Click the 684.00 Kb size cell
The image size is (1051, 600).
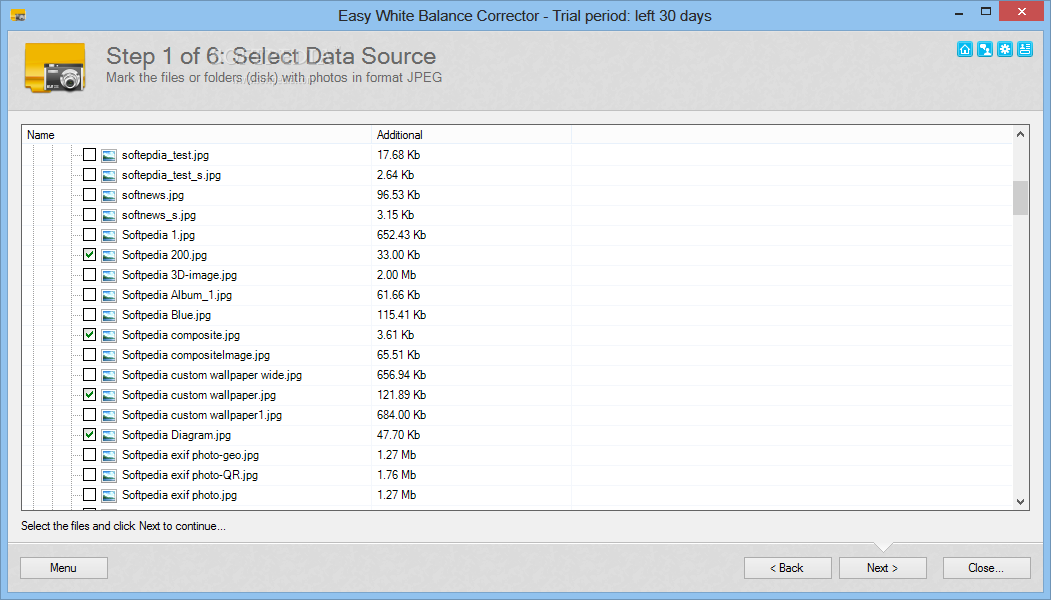tap(401, 415)
